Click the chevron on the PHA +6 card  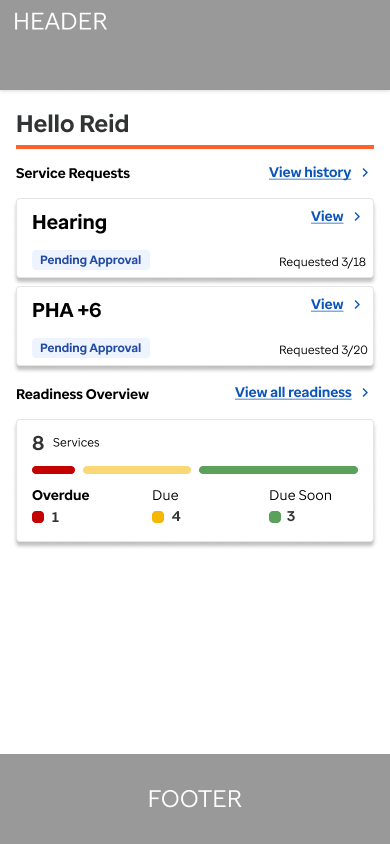pyautogui.click(x=357, y=305)
